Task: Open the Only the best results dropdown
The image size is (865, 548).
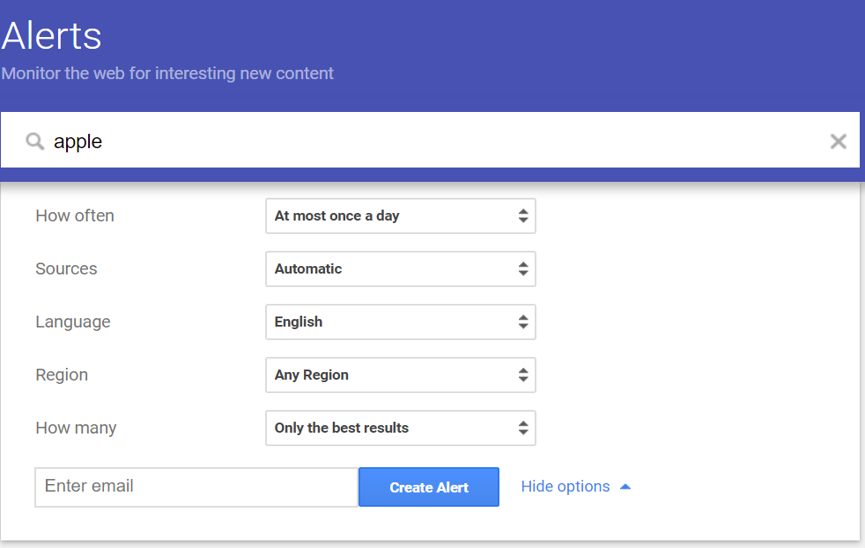Action: [401, 428]
